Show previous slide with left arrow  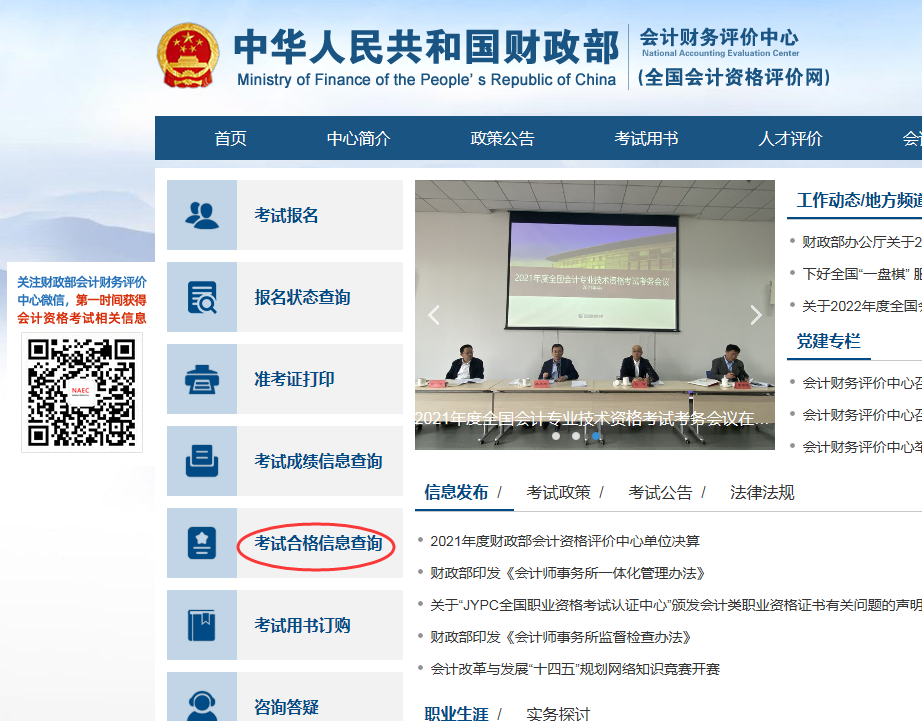434,315
